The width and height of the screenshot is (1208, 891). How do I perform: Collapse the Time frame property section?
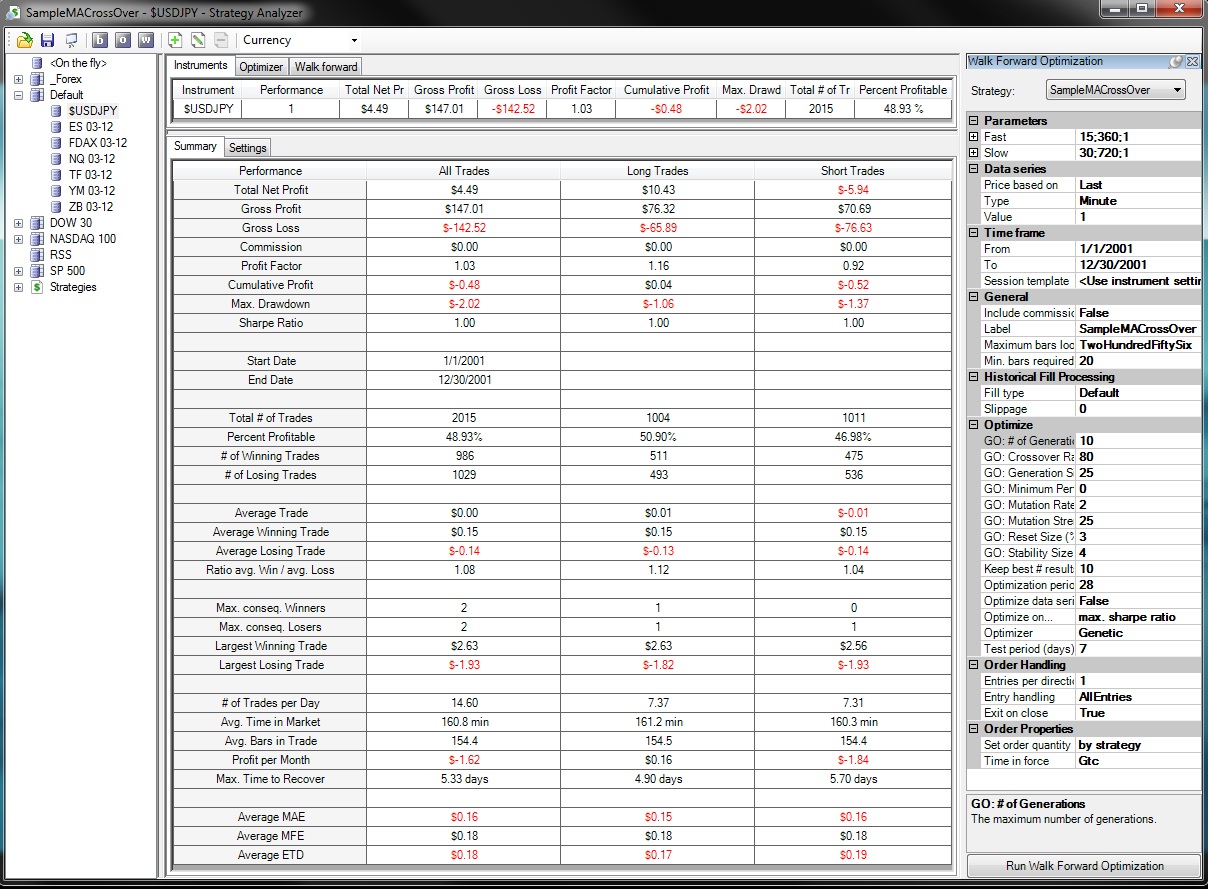[x=974, y=233]
